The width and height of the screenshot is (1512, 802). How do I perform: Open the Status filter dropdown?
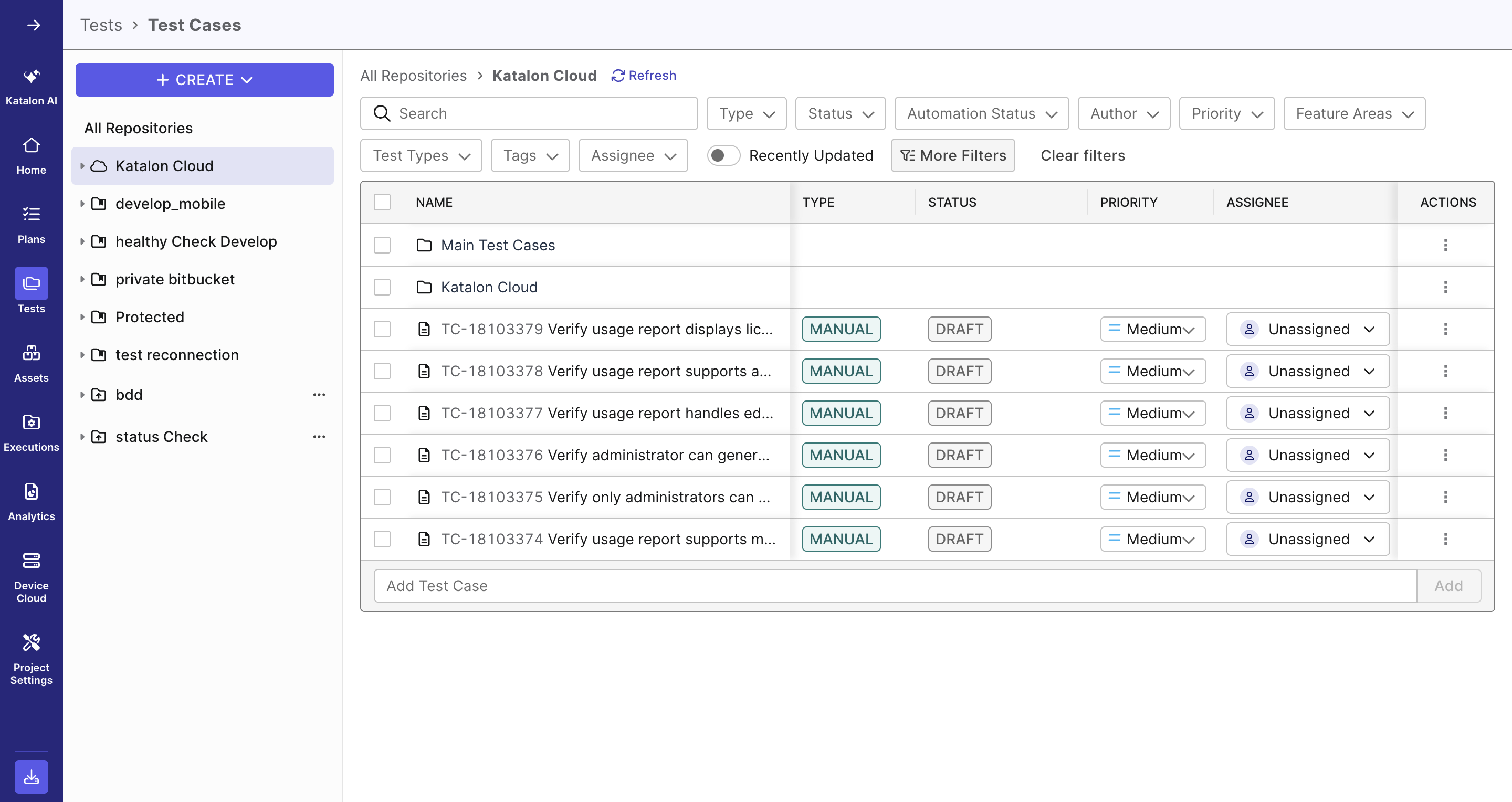(840, 113)
